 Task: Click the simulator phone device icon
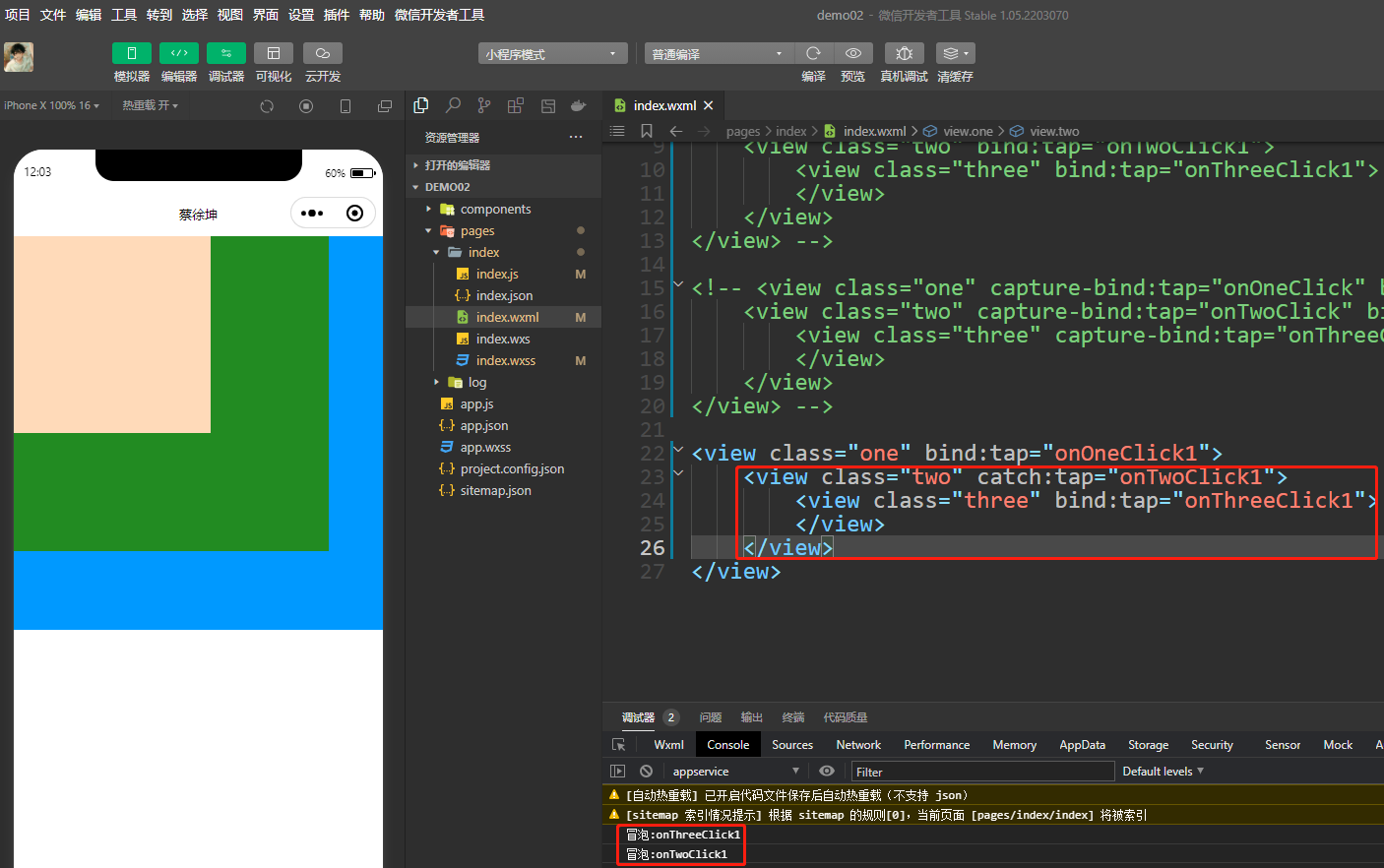(346, 106)
